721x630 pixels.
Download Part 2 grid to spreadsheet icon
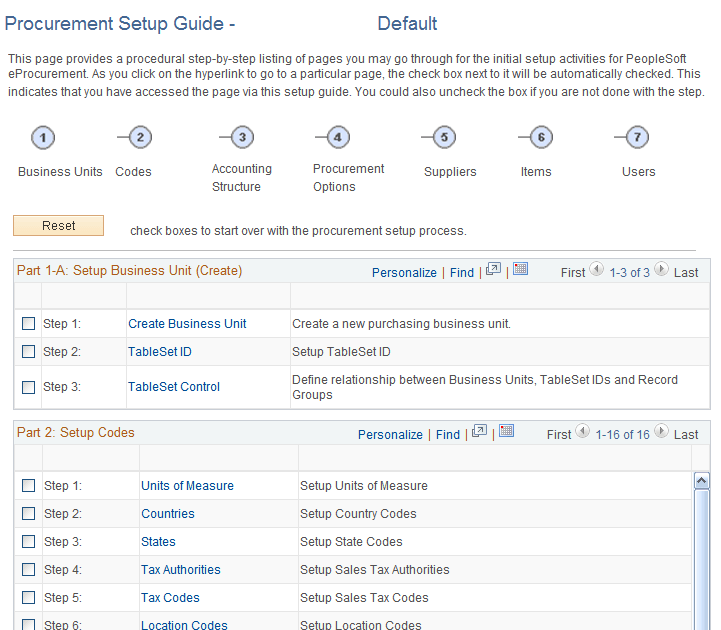click(x=507, y=430)
